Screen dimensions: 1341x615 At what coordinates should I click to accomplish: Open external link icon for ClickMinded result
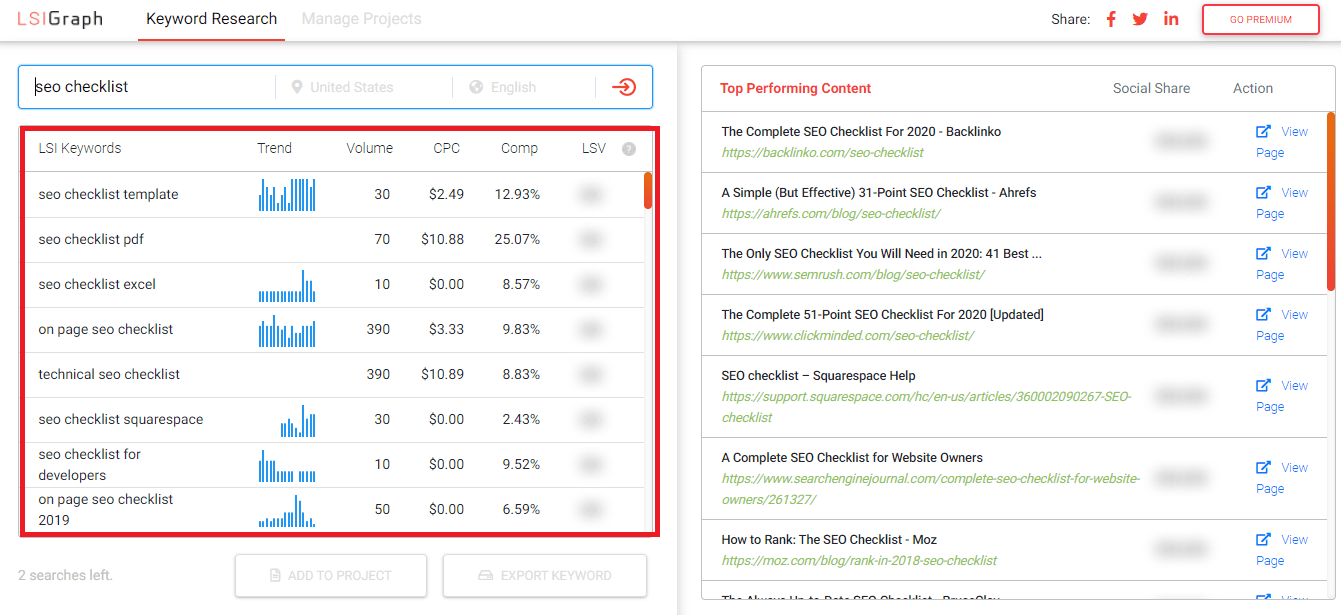[x=1264, y=314]
